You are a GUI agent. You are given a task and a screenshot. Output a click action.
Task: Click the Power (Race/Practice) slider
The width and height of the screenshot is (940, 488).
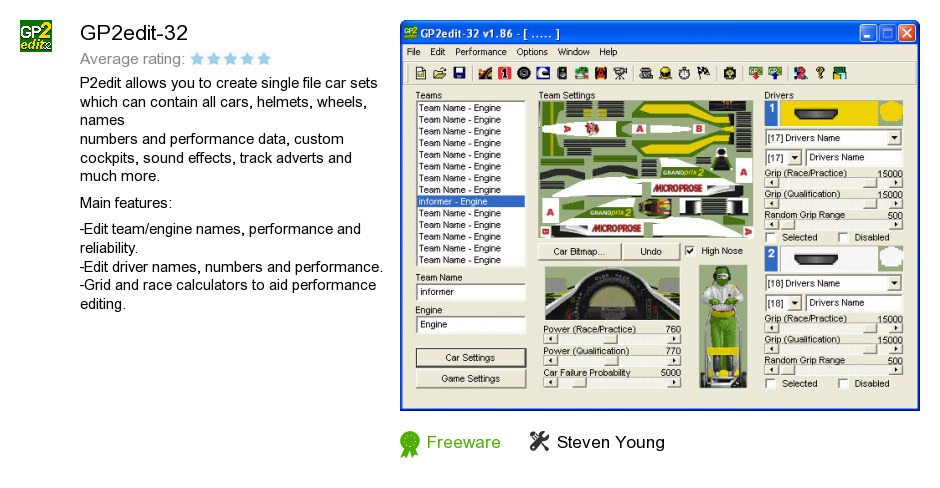tap(612, 339)
